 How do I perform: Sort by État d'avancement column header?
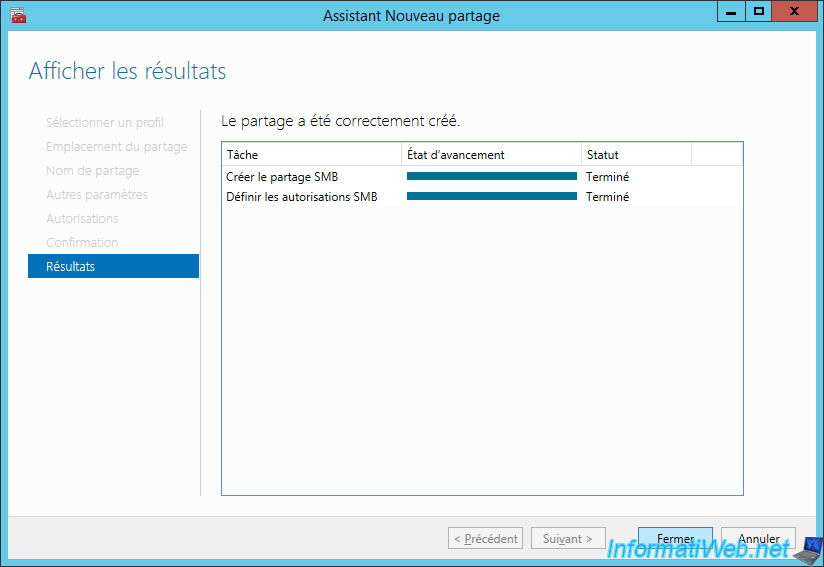point(491,154)
